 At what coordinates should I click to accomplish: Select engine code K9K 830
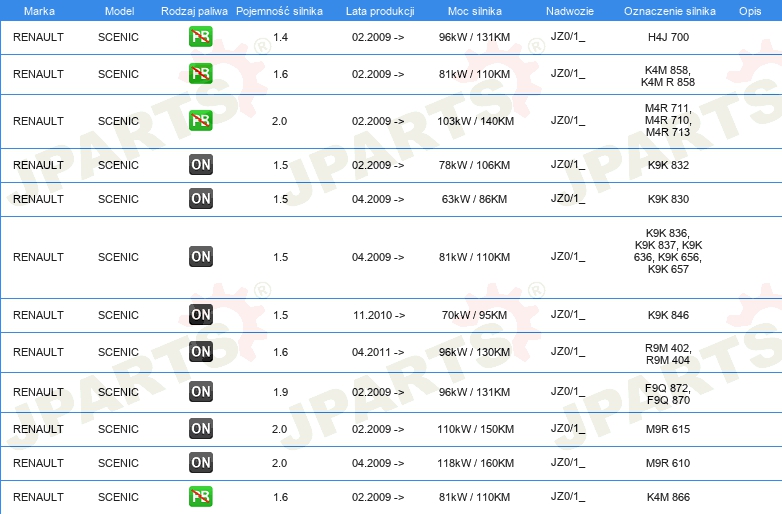668,199
